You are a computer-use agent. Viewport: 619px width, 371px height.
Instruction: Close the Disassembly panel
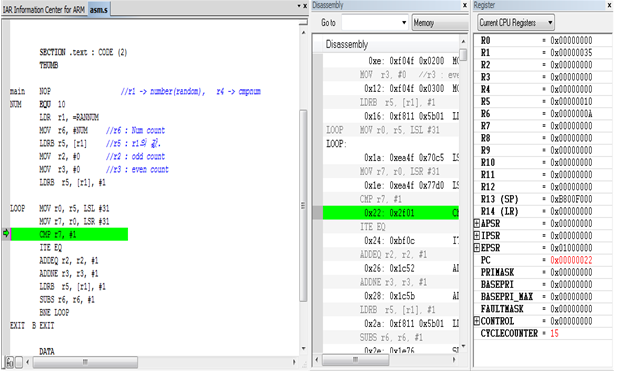tap(465, 5)
